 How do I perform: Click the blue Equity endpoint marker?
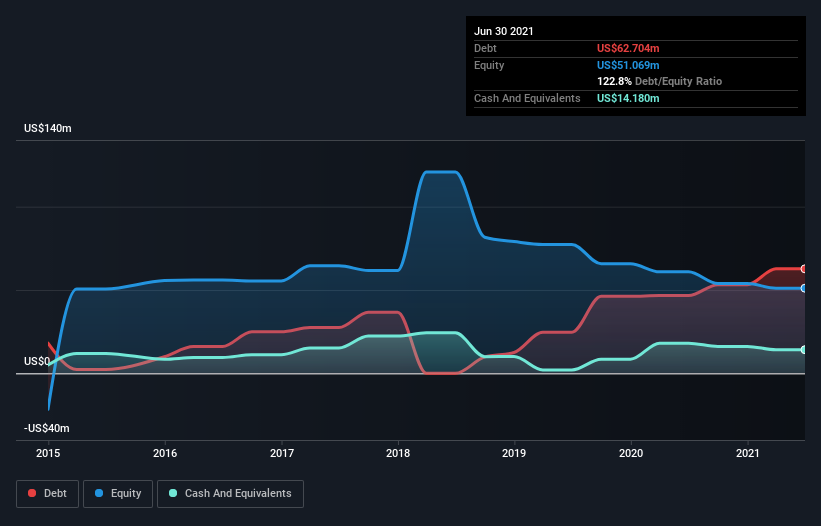click(x=804, y=288)
